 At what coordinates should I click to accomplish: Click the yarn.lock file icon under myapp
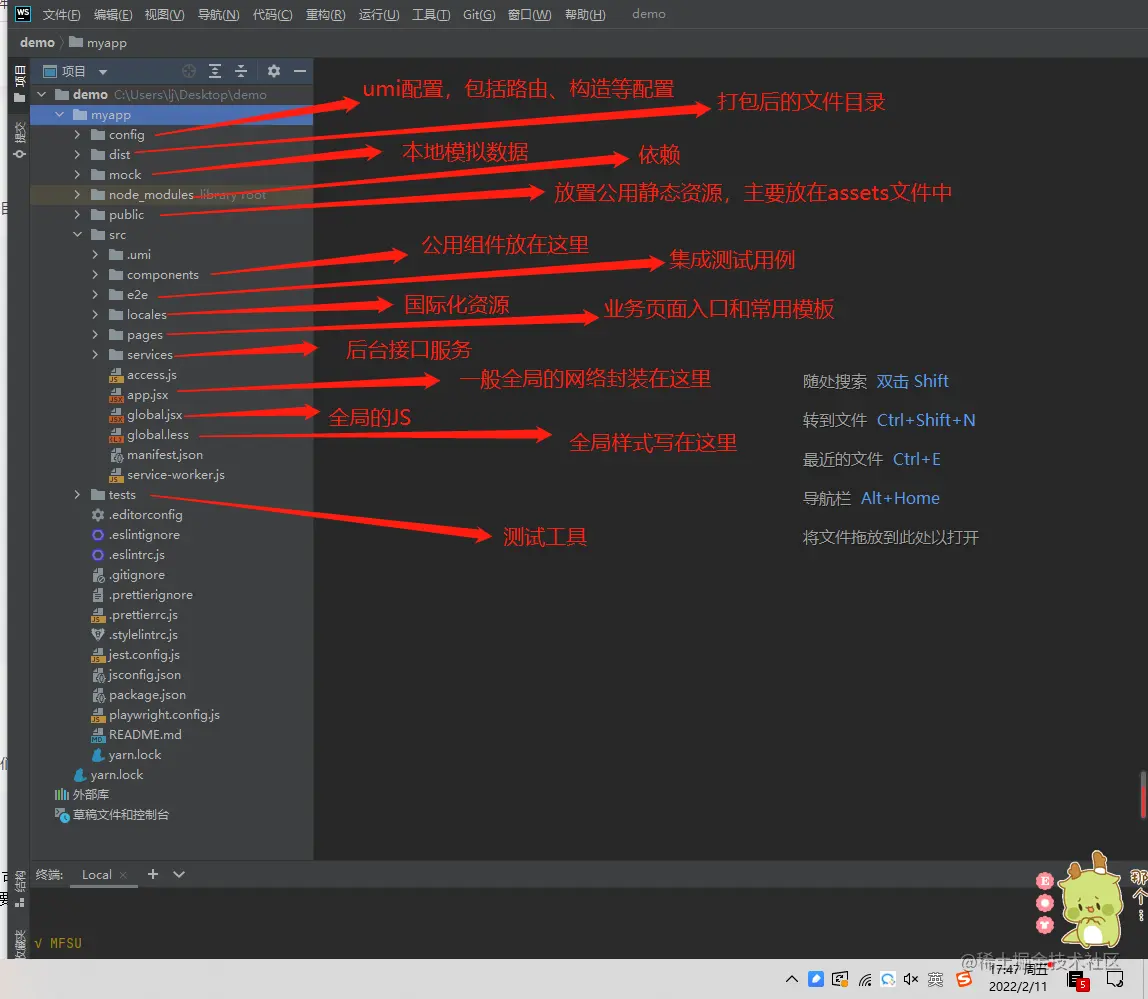[97, 754]
